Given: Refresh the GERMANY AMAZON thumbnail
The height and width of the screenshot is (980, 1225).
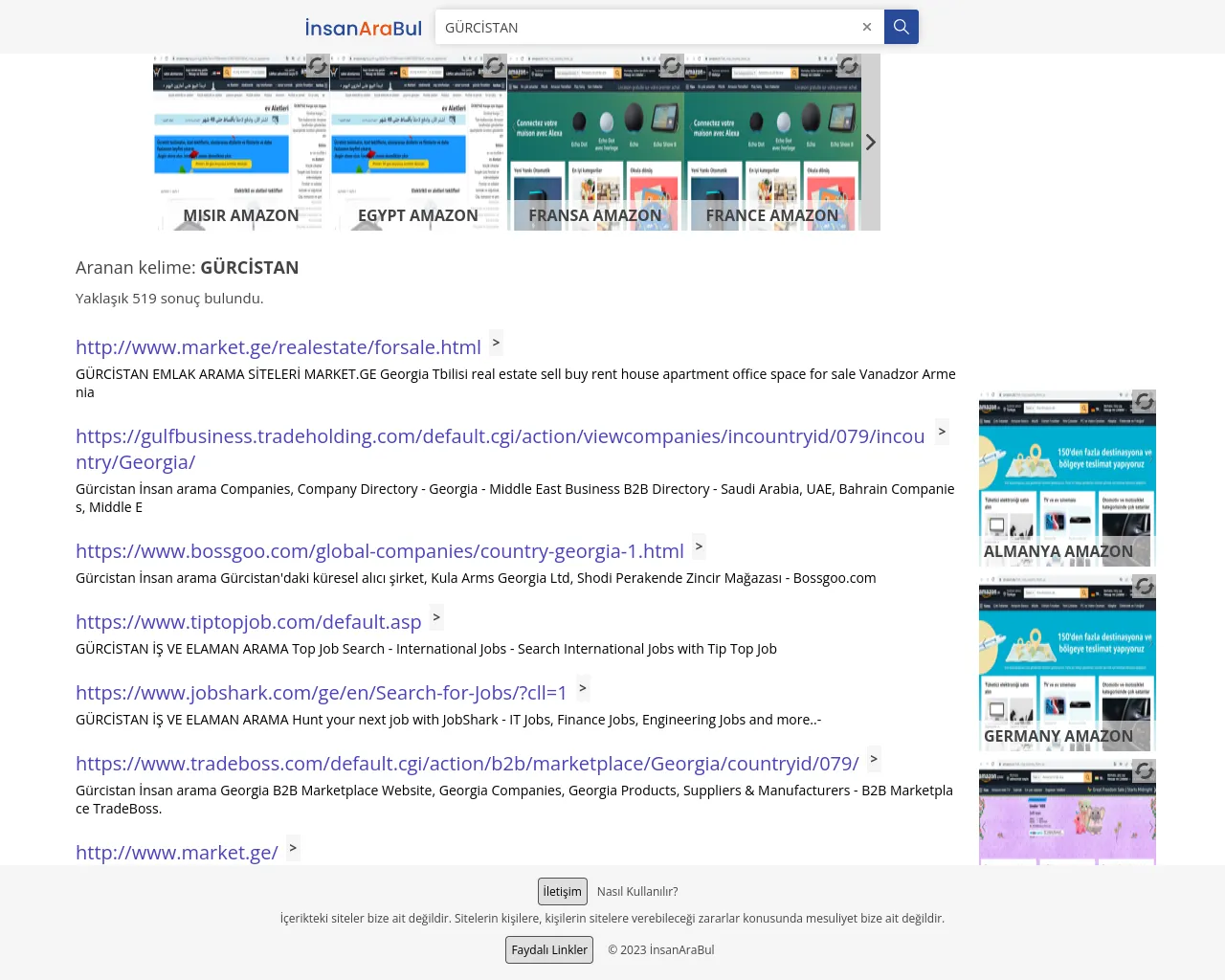Looking at the screenshot, I should pos(1144,586).
